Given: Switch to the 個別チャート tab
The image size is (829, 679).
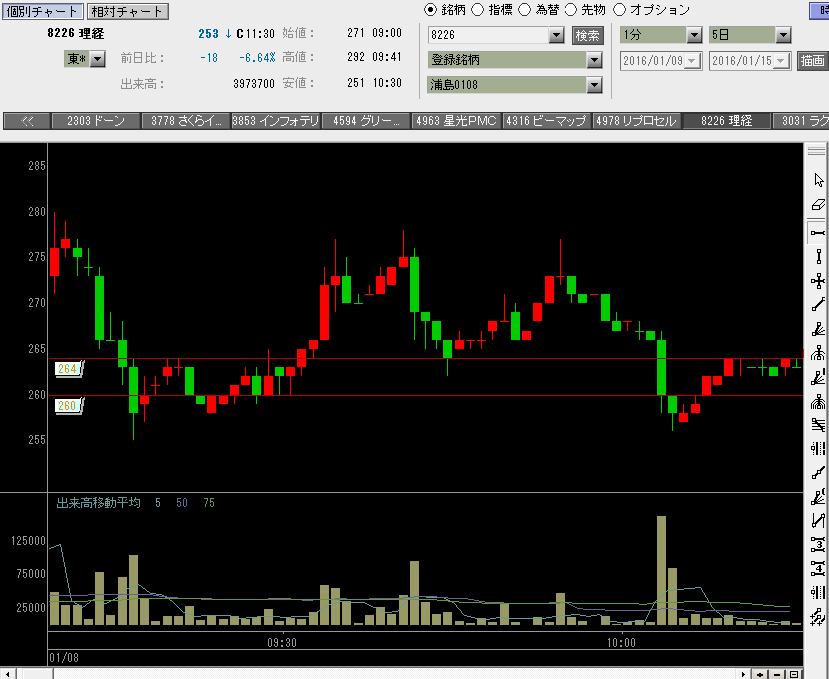Looking at the screenshot, I should [x=43, y=11].
